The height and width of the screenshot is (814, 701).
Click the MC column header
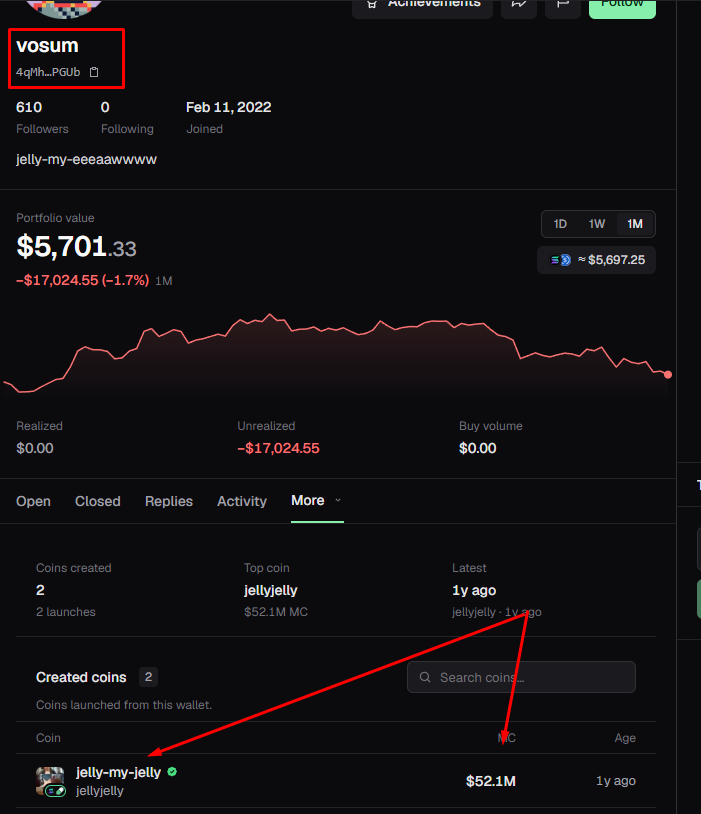coord(506,738)
